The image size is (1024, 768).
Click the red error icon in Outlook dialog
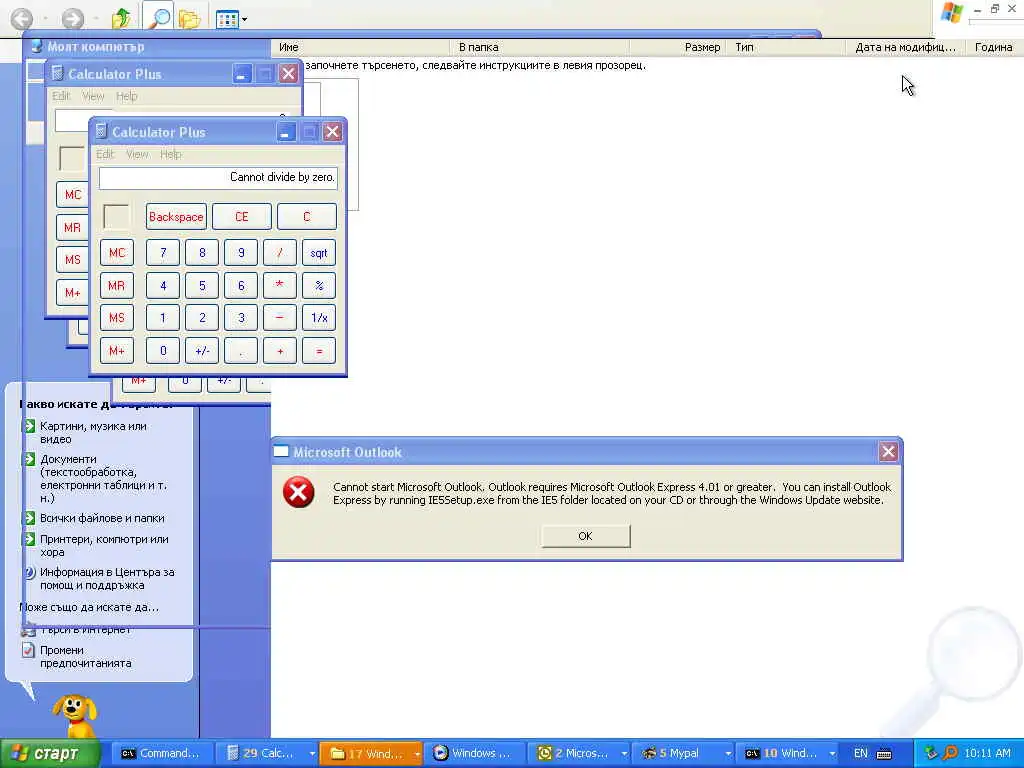(x=298, y=492)
